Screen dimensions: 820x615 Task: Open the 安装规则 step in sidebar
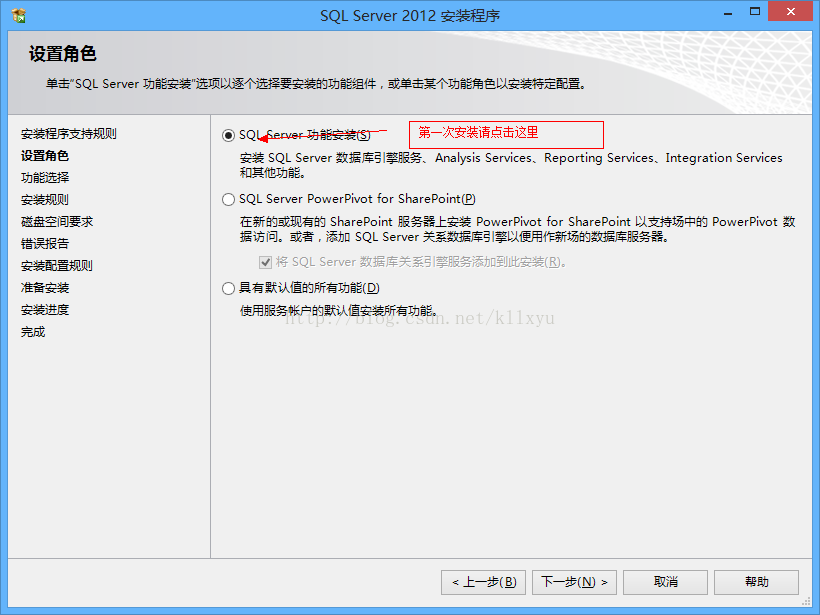pos(45,200)
